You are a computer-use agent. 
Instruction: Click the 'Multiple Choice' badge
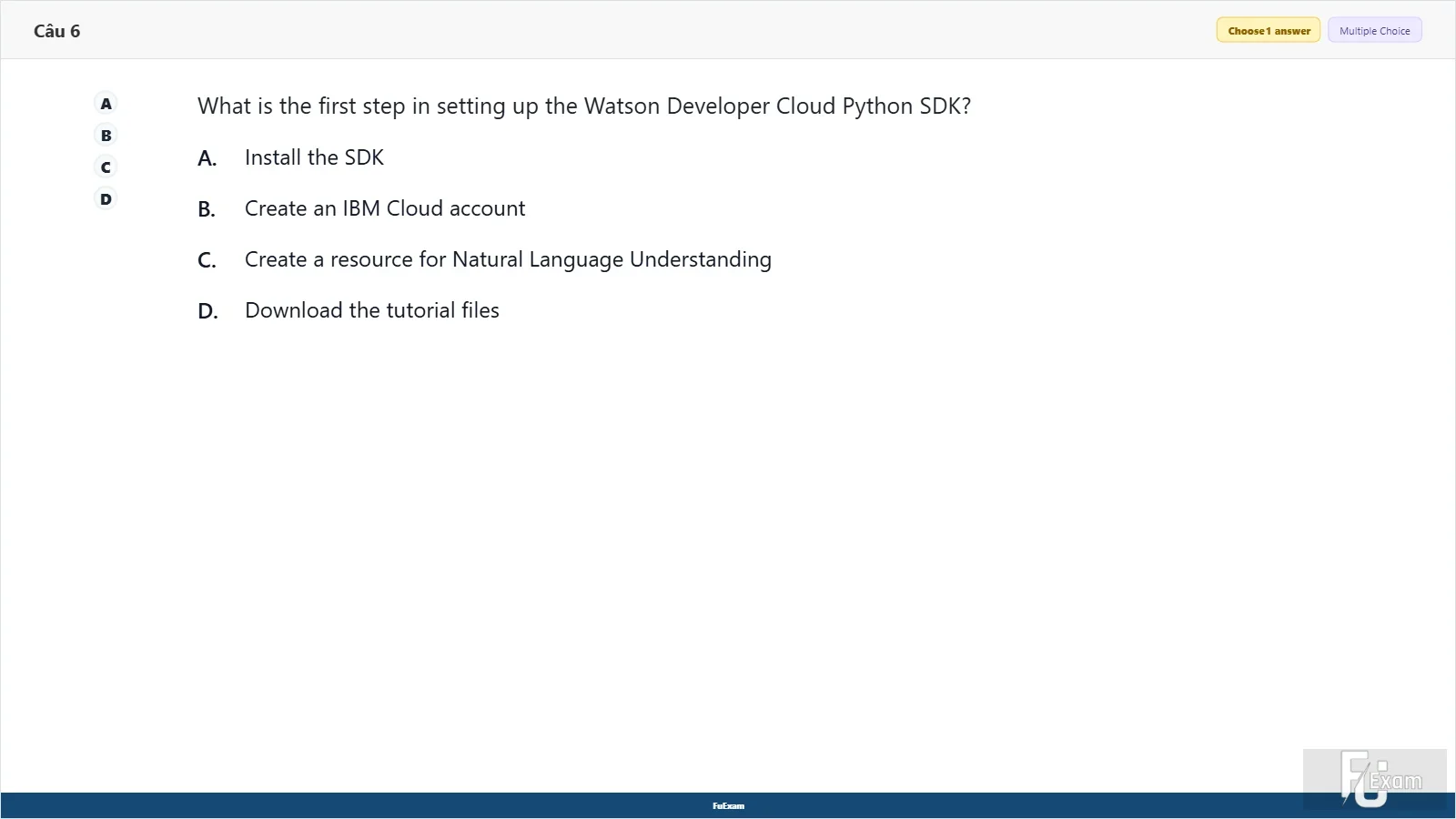[1374, 31]
